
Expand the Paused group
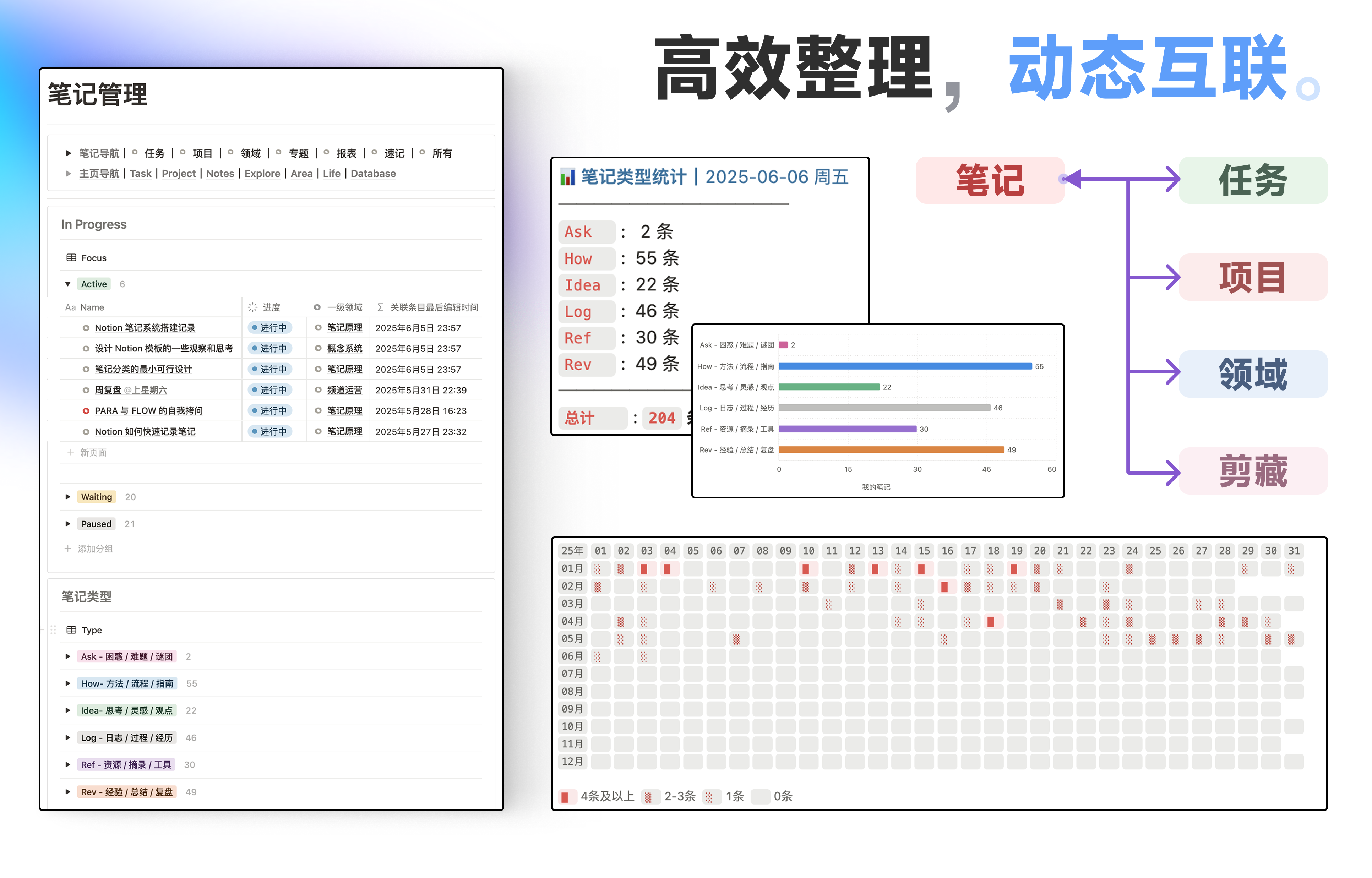[x=68, y=524]
